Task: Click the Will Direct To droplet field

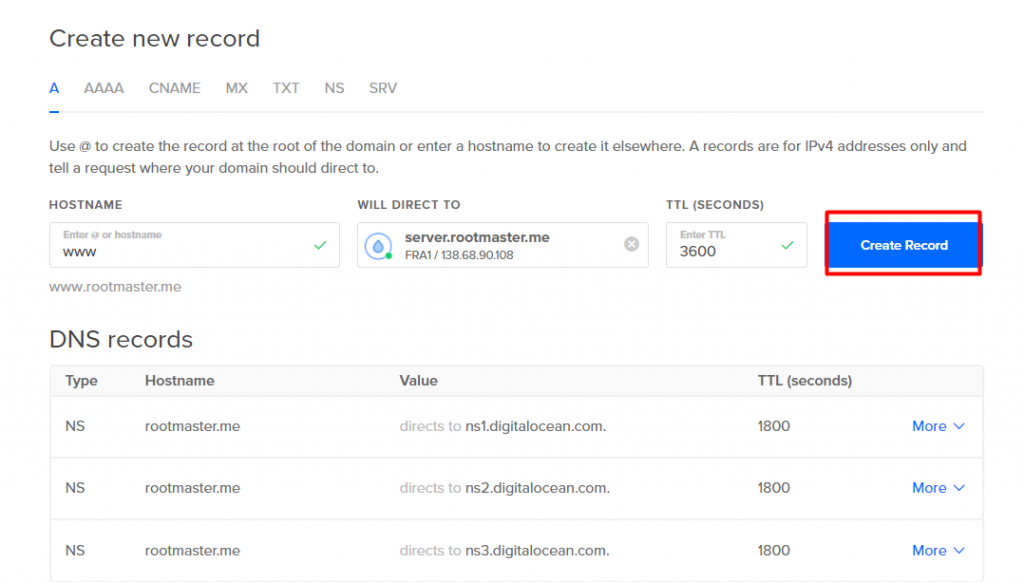Action: coord(502,245)
